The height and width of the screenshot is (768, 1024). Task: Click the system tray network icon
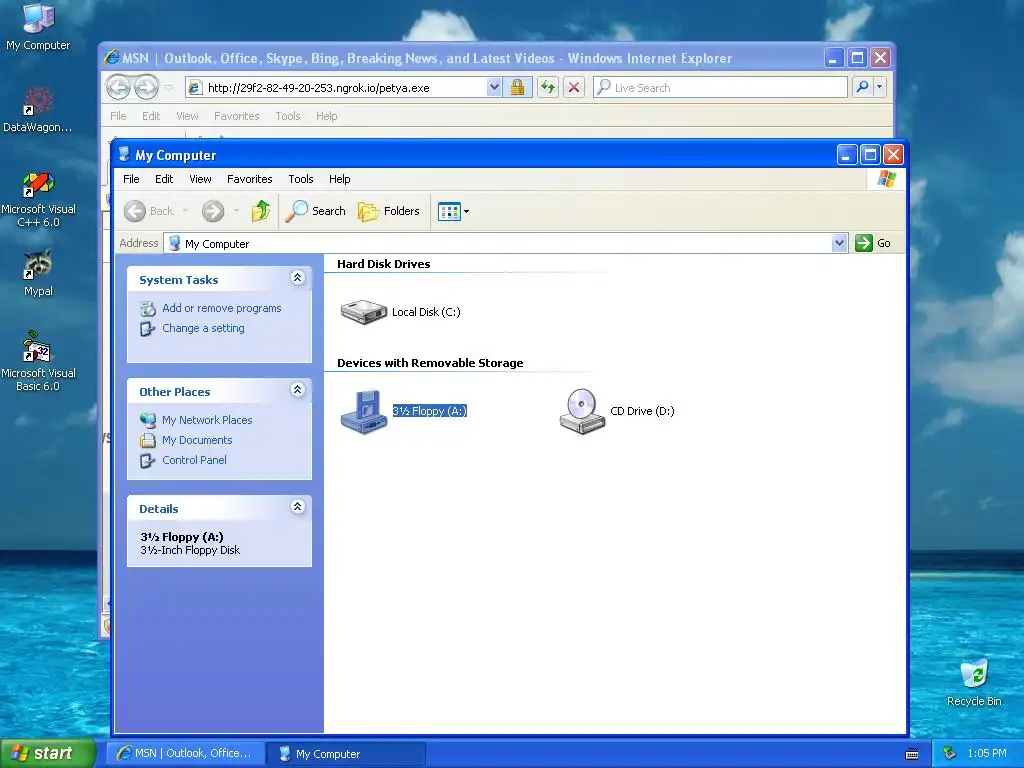pyautogui.click(x=950, y=754)
